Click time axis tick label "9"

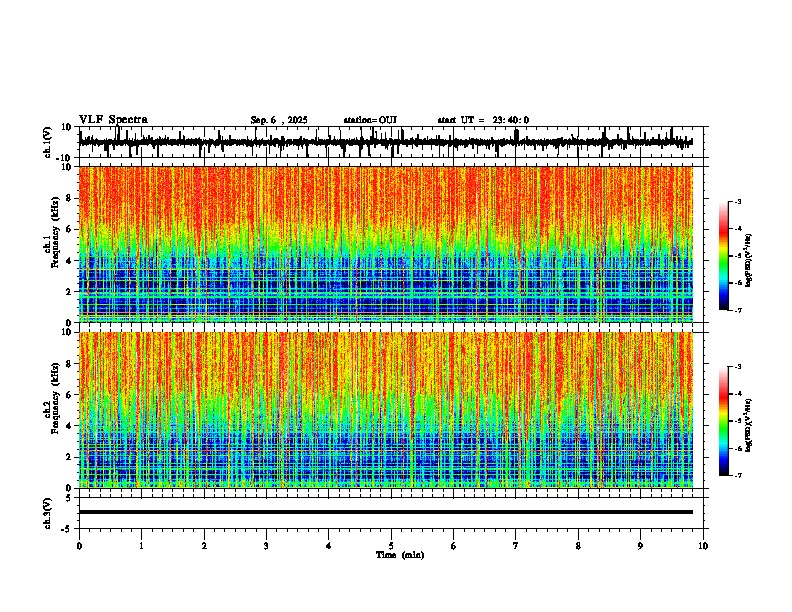point(640,546)
